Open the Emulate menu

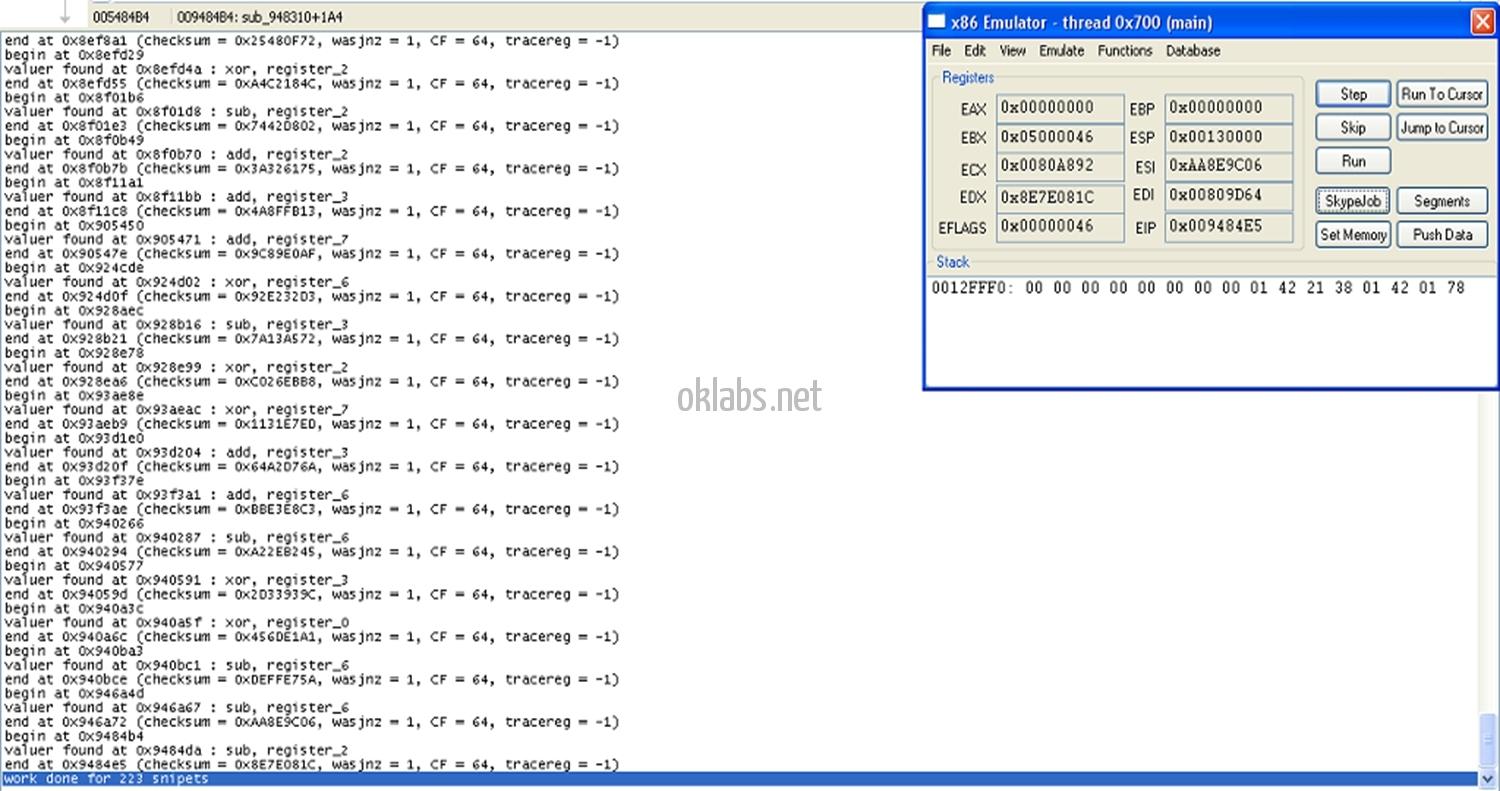(1061, 51)
